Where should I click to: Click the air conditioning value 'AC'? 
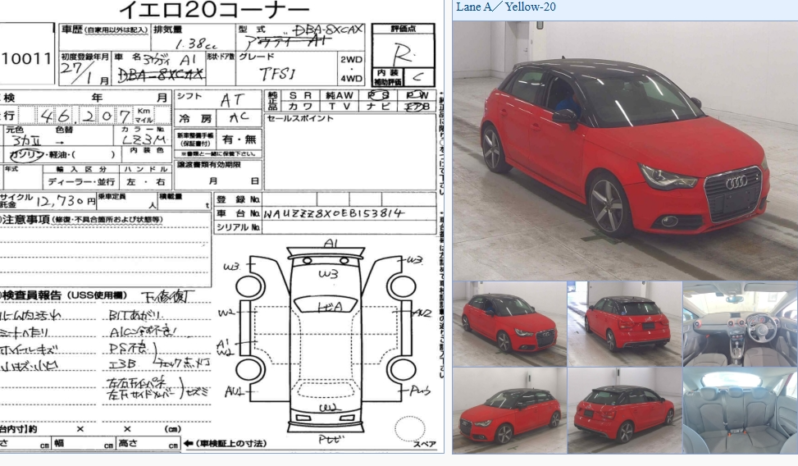click(239, 118)
